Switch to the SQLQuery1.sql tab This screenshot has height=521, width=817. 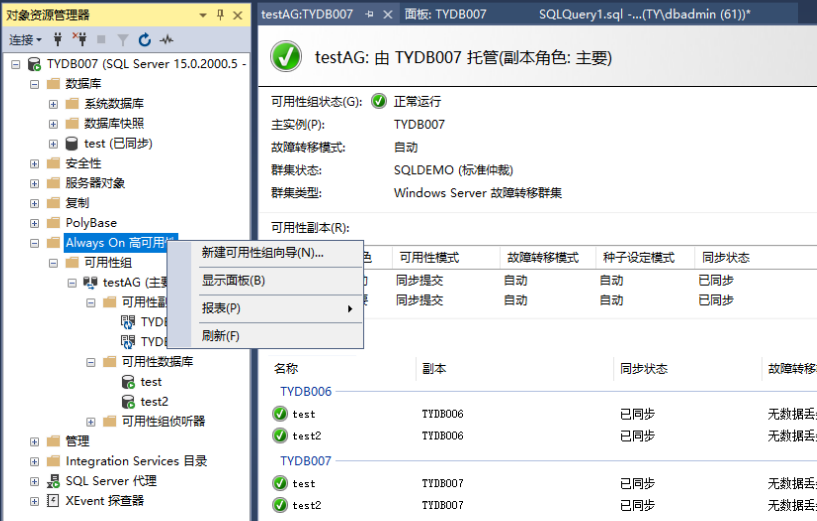[x=645, y=15]
